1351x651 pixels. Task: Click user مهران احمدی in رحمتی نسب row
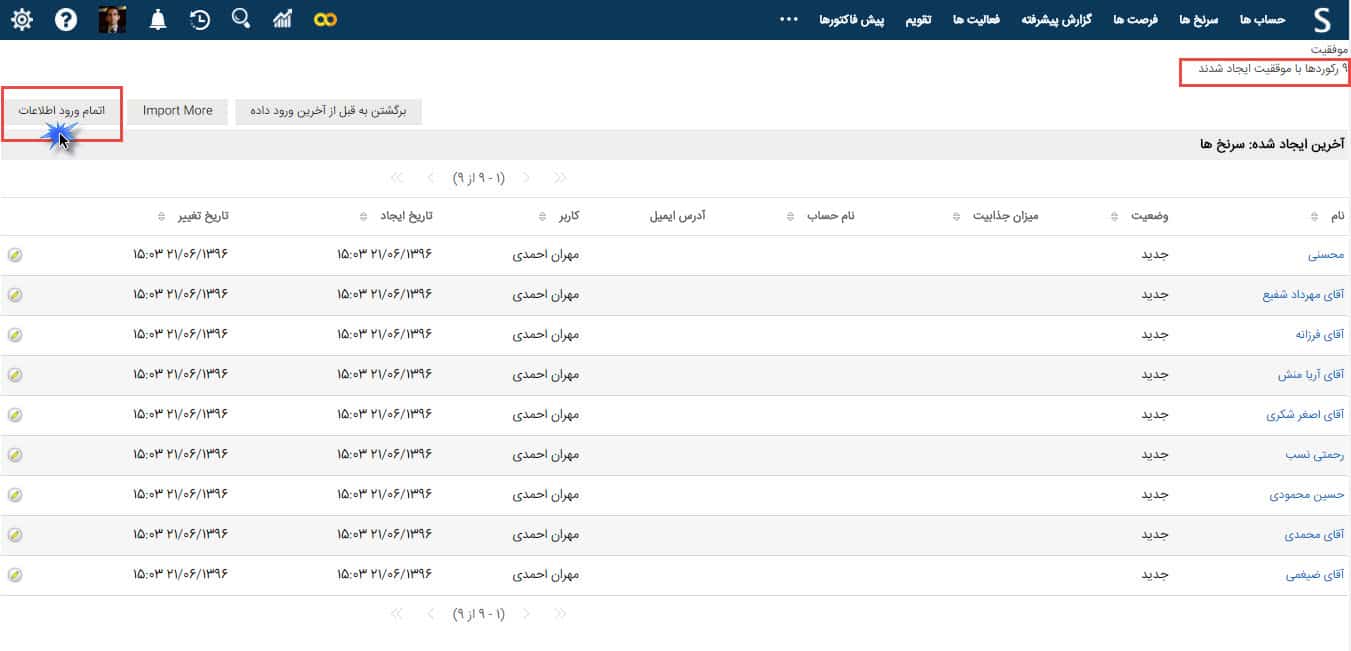point(546,455)
